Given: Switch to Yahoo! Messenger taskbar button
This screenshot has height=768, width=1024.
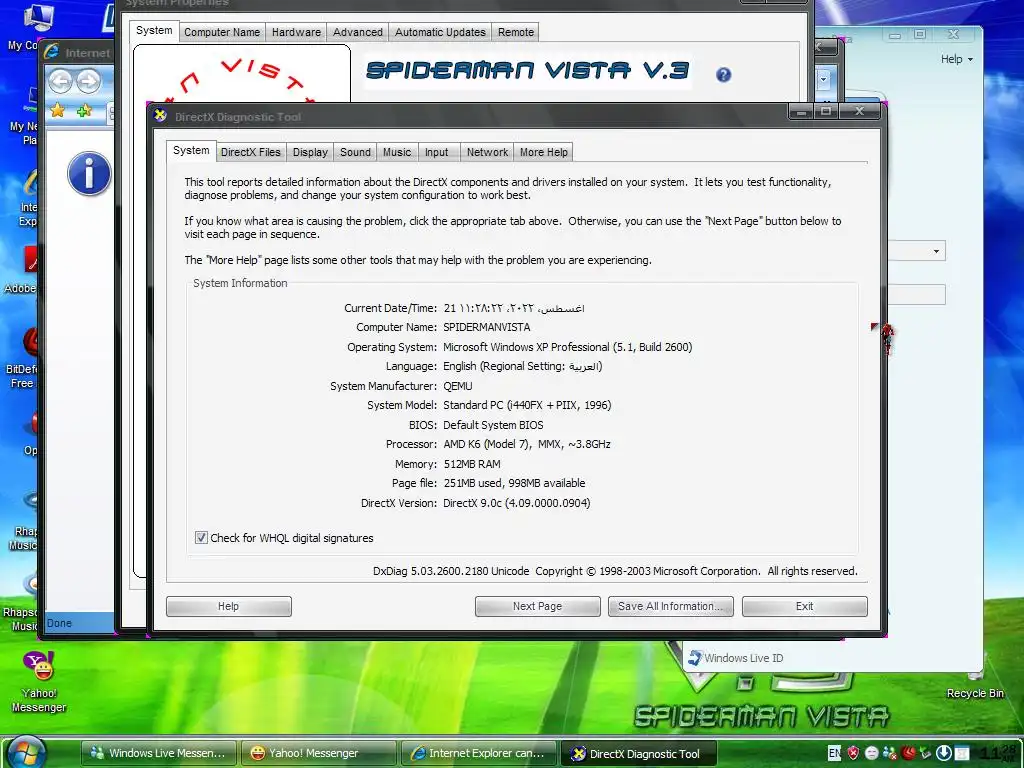Looking at the screenshot, I should click(318, 753).
